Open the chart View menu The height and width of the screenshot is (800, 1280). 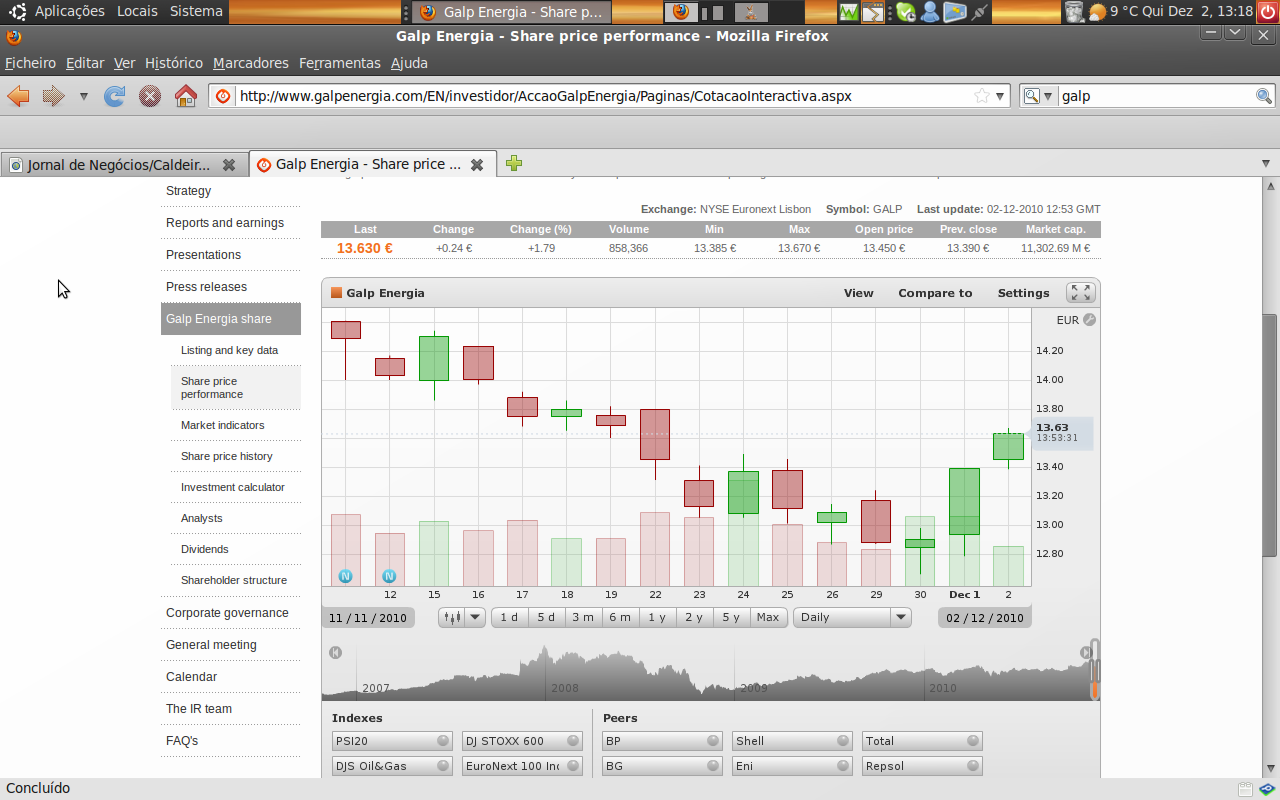858,293
